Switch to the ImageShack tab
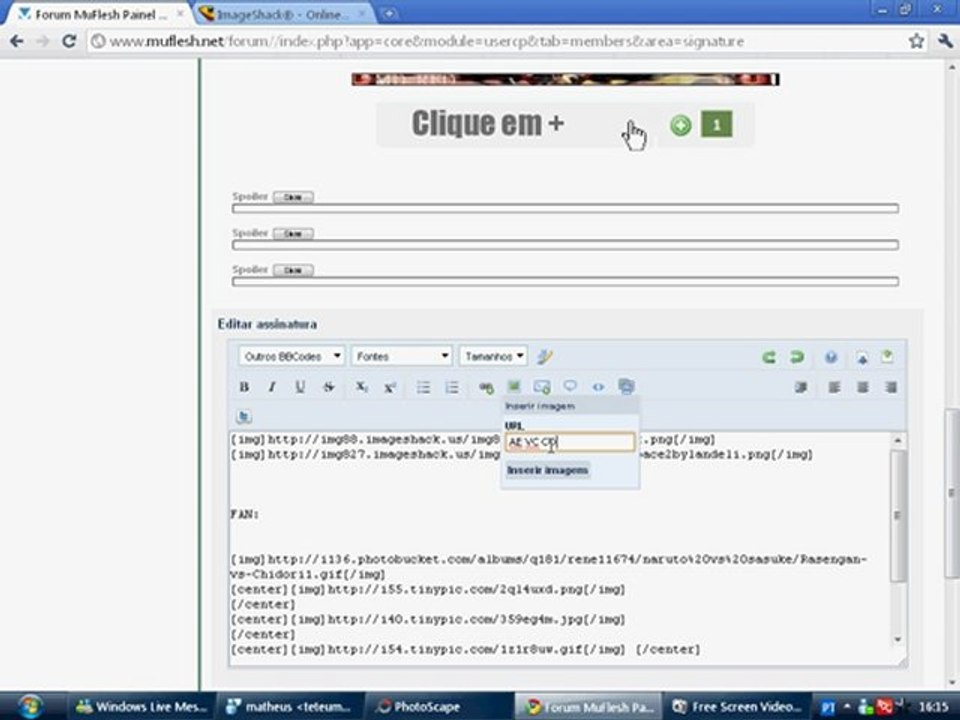Viewport: 960px width, 720px height. click(x=282, y=14)
